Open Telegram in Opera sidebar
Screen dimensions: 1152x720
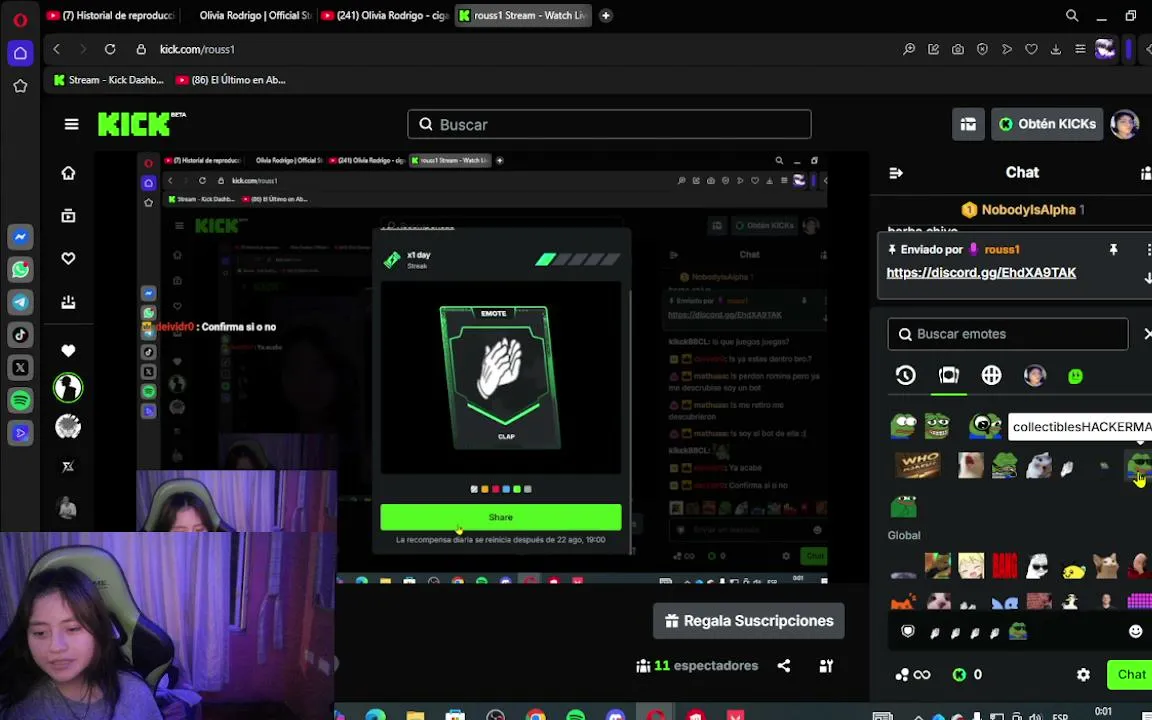click(x=20, y=302)
